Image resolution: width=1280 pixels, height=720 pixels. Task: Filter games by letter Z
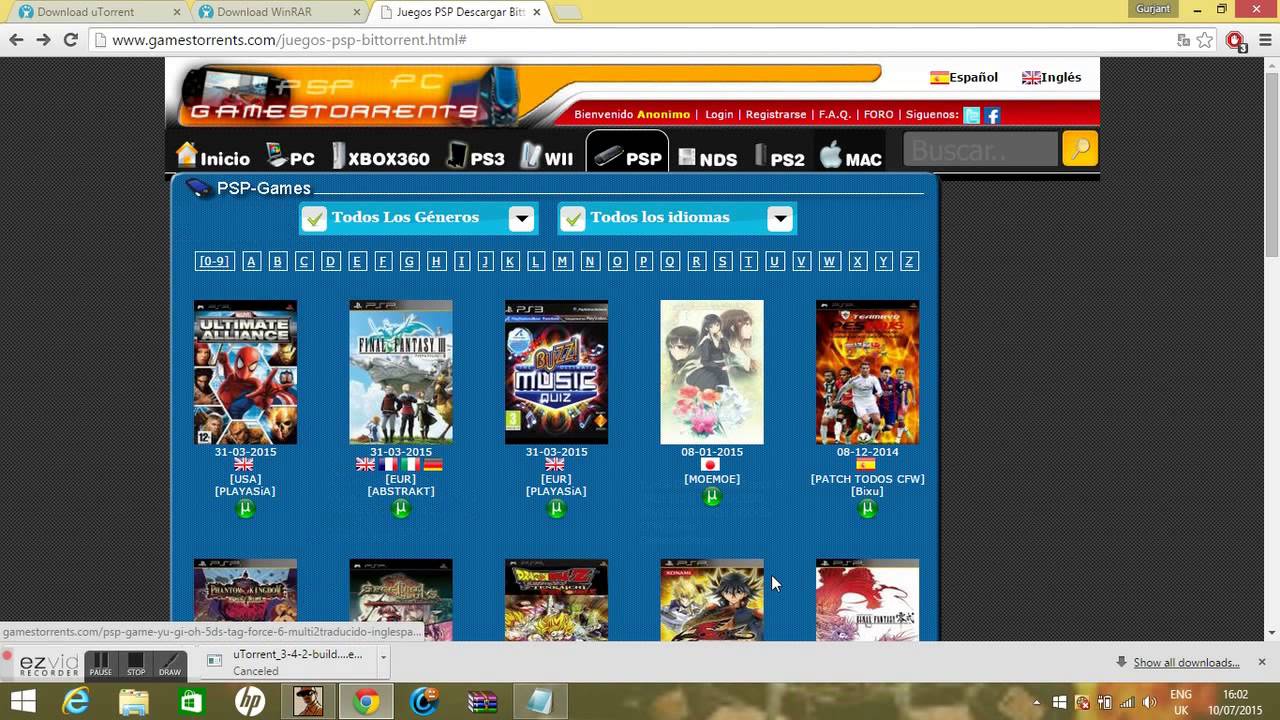[x=908, y=261]
